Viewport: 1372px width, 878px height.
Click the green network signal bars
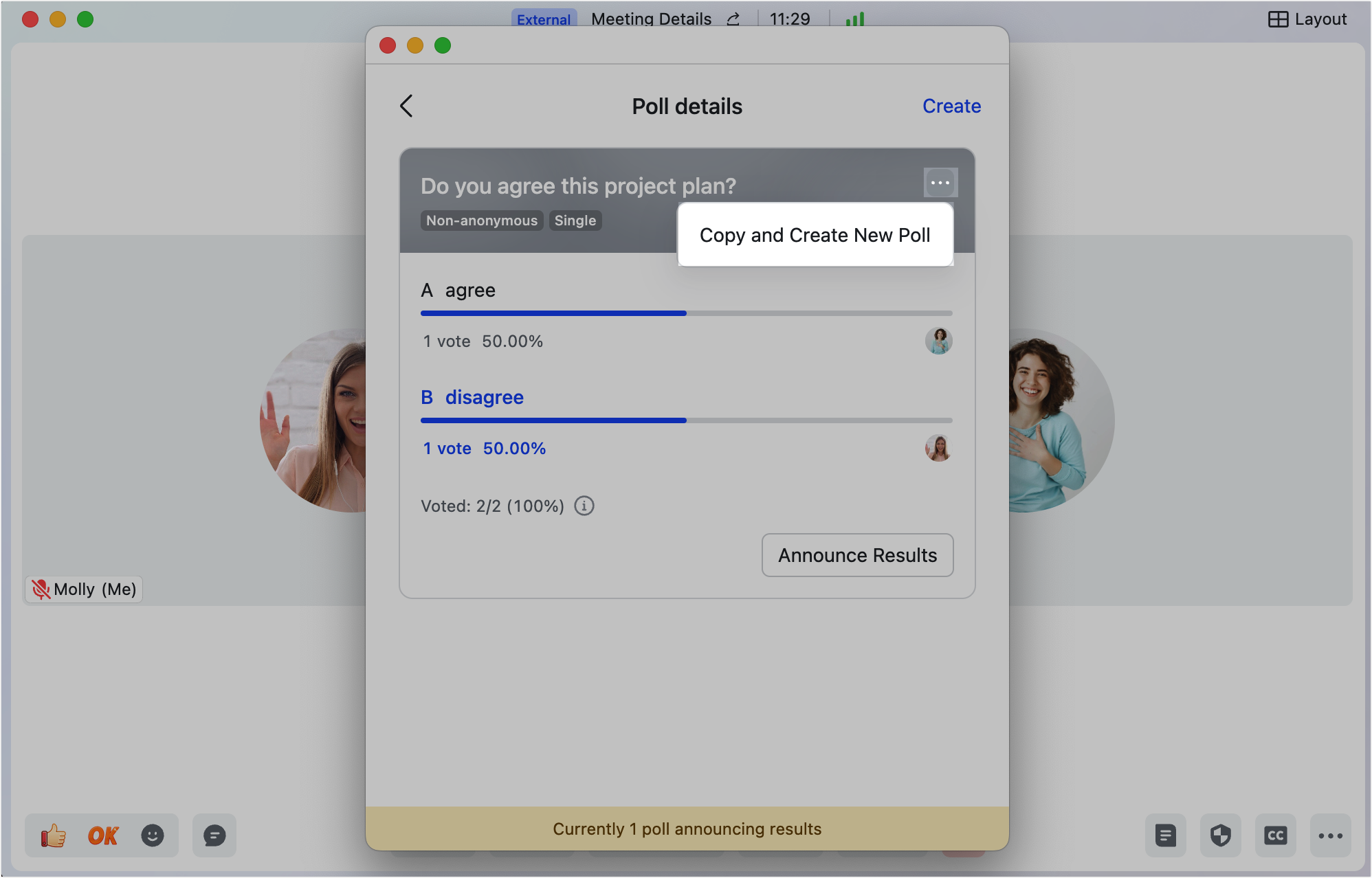(854, 19)
